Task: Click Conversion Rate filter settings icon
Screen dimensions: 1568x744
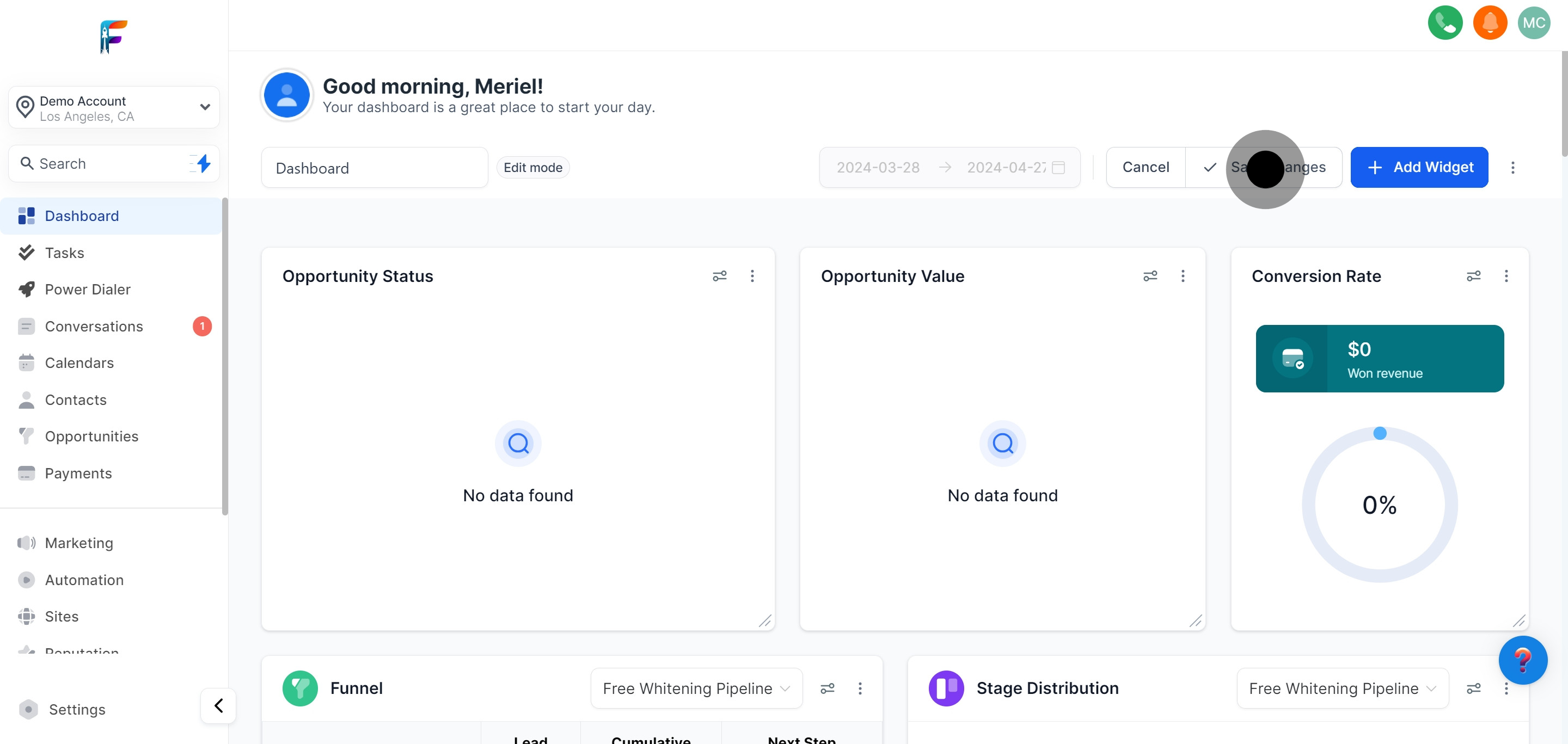Action: [x=1473, y=276]
